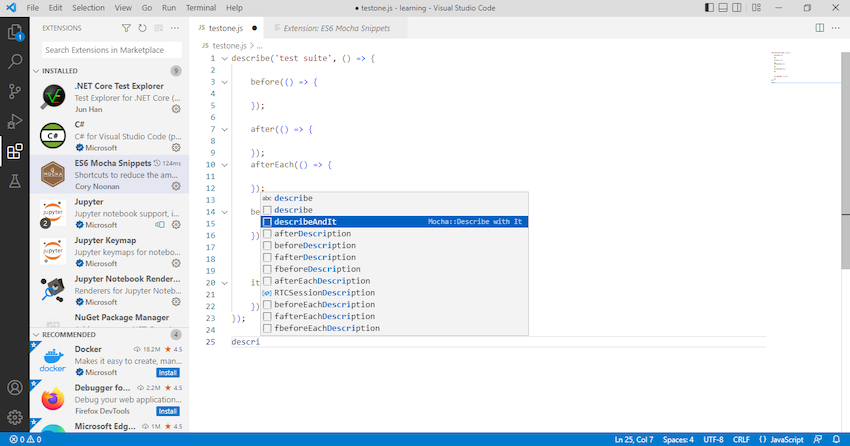Image resolution: width=850 pixels, height=446 pixels.
Task: Select the NuGet Package Manager extension
Action: pos(110,319)
